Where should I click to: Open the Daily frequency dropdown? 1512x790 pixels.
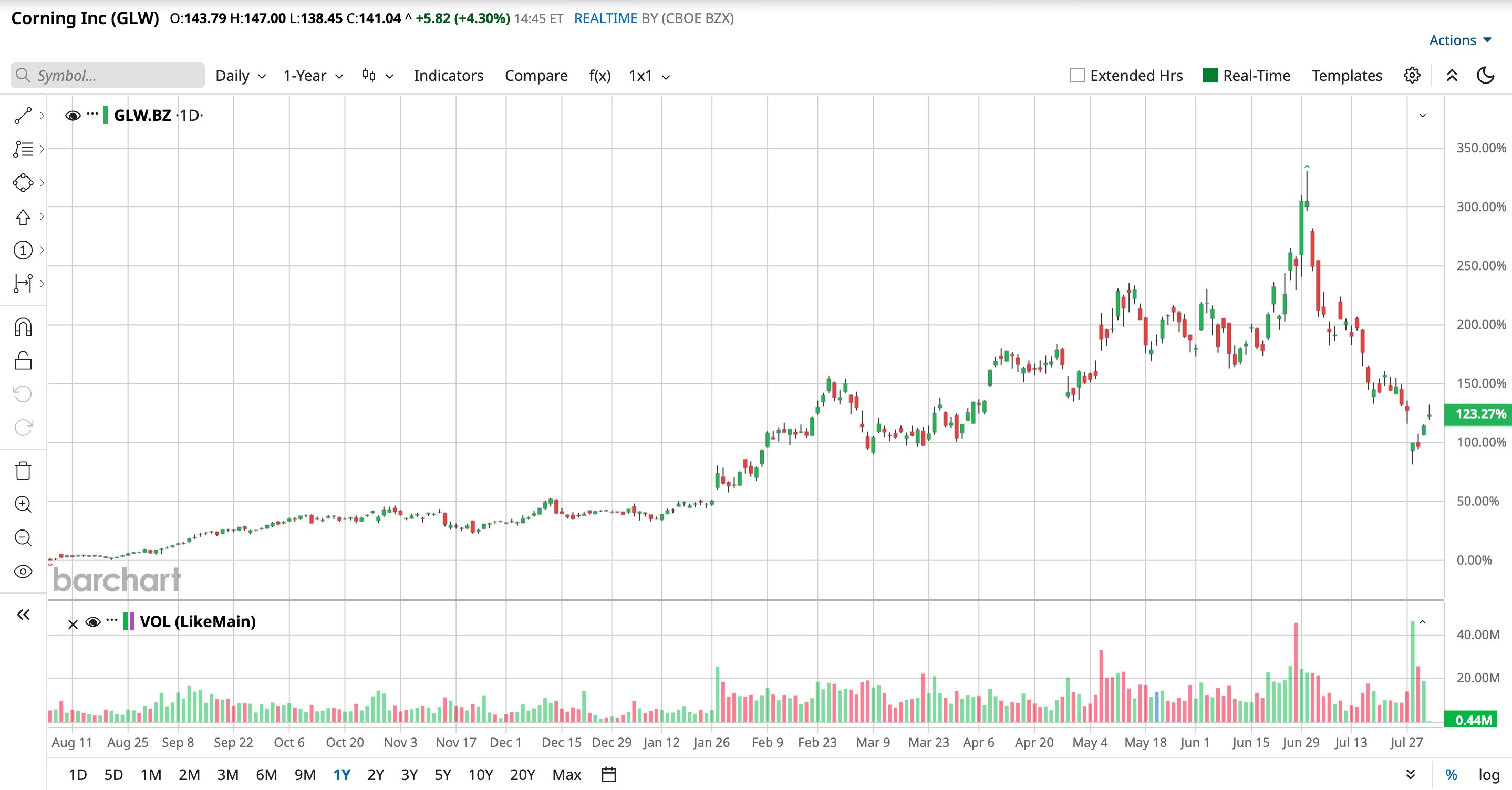click(241, 76)
